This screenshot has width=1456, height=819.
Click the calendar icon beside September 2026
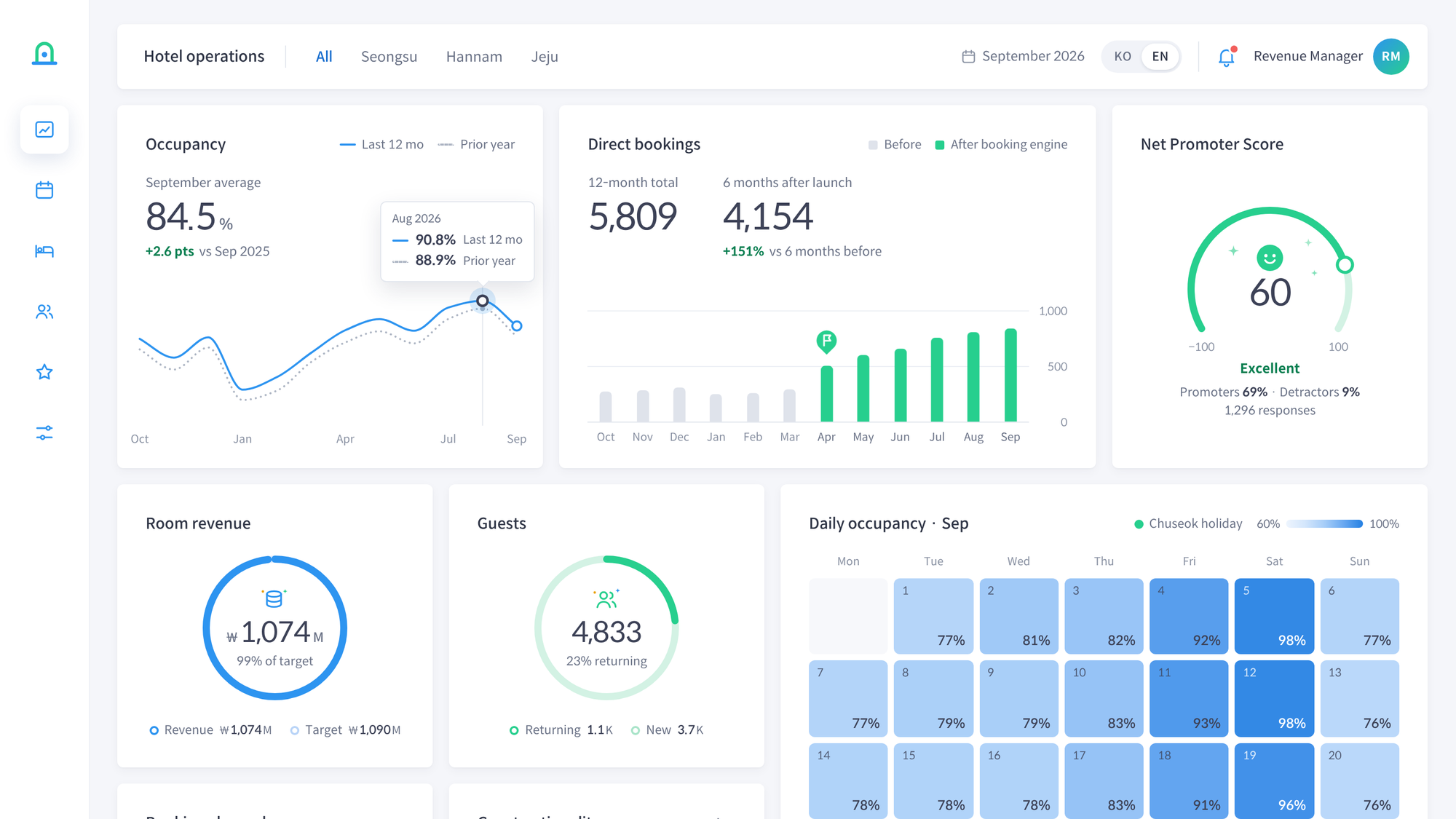coord(968,57)
